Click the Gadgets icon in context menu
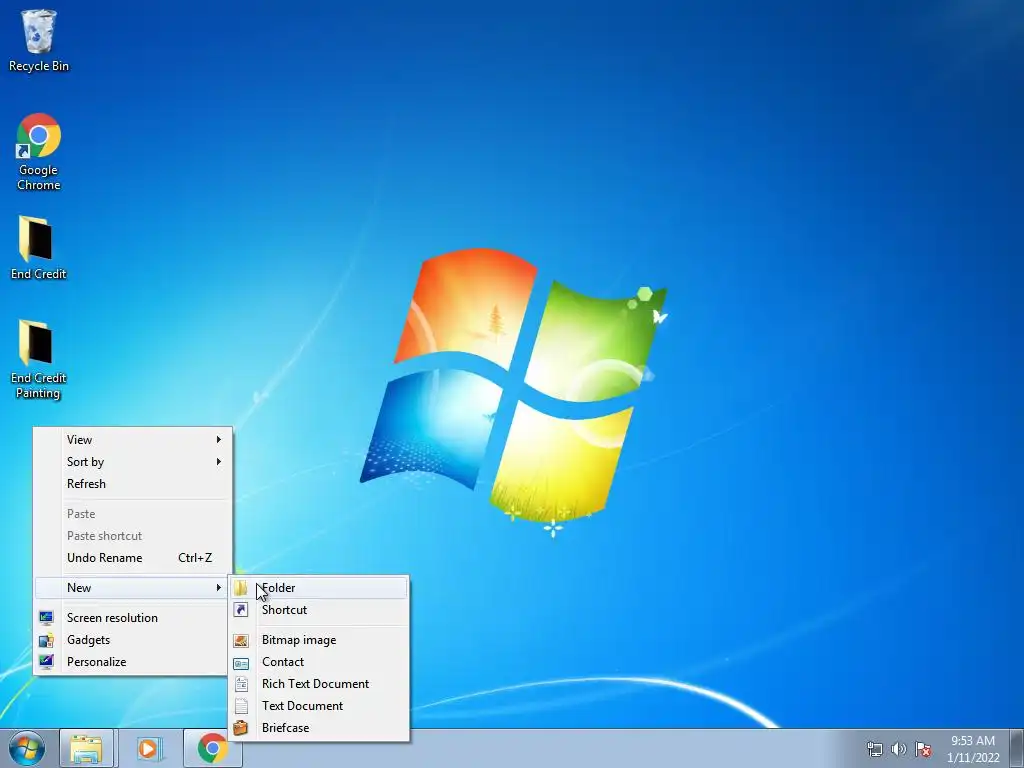The height and width of the screenshot is (768, 1024). (46, 640)
